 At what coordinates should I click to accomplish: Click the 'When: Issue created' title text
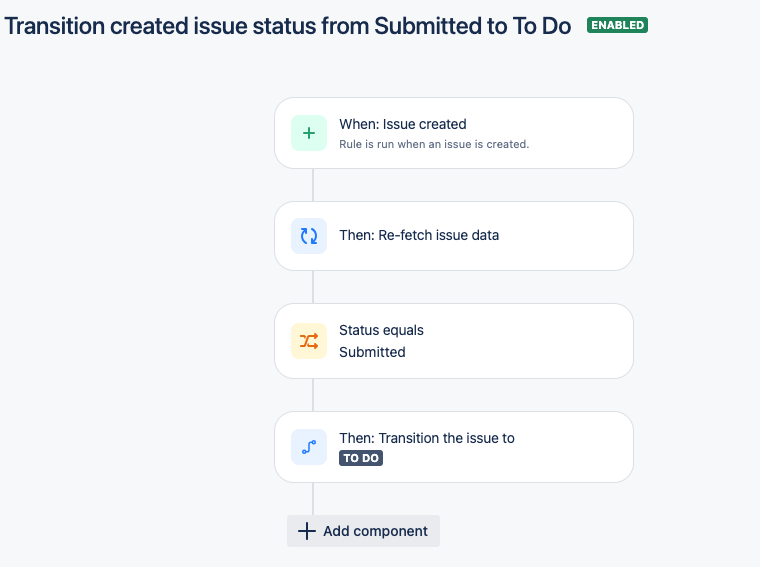click(403, 124)
